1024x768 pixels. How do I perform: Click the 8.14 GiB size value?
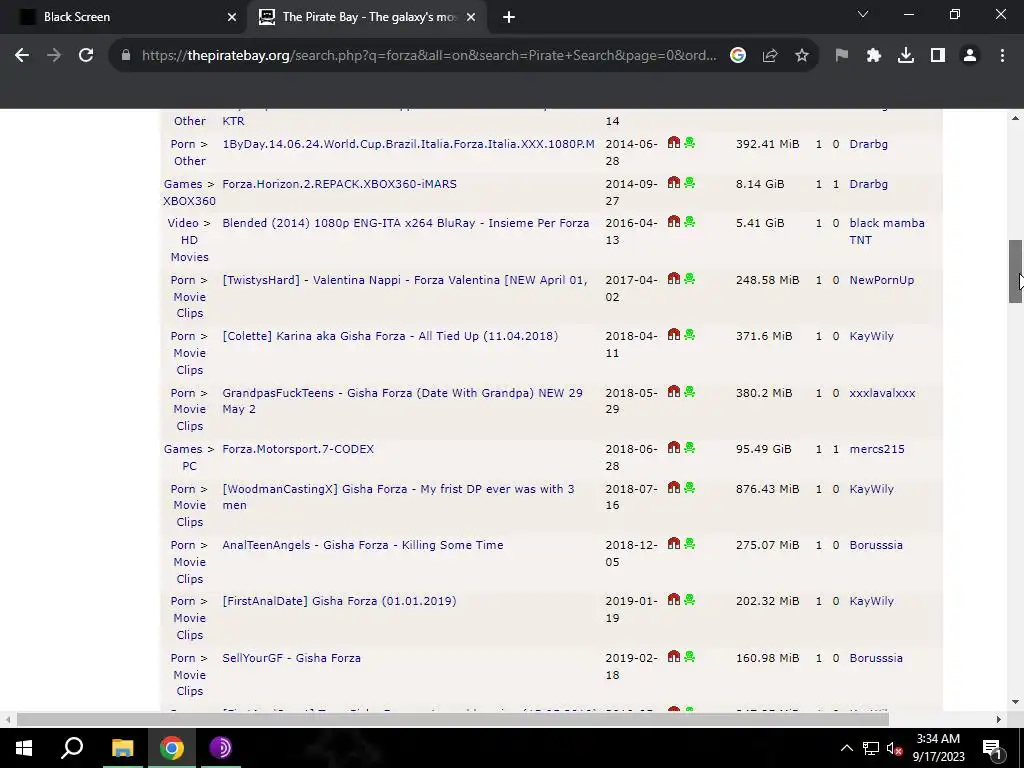[760, 184]
